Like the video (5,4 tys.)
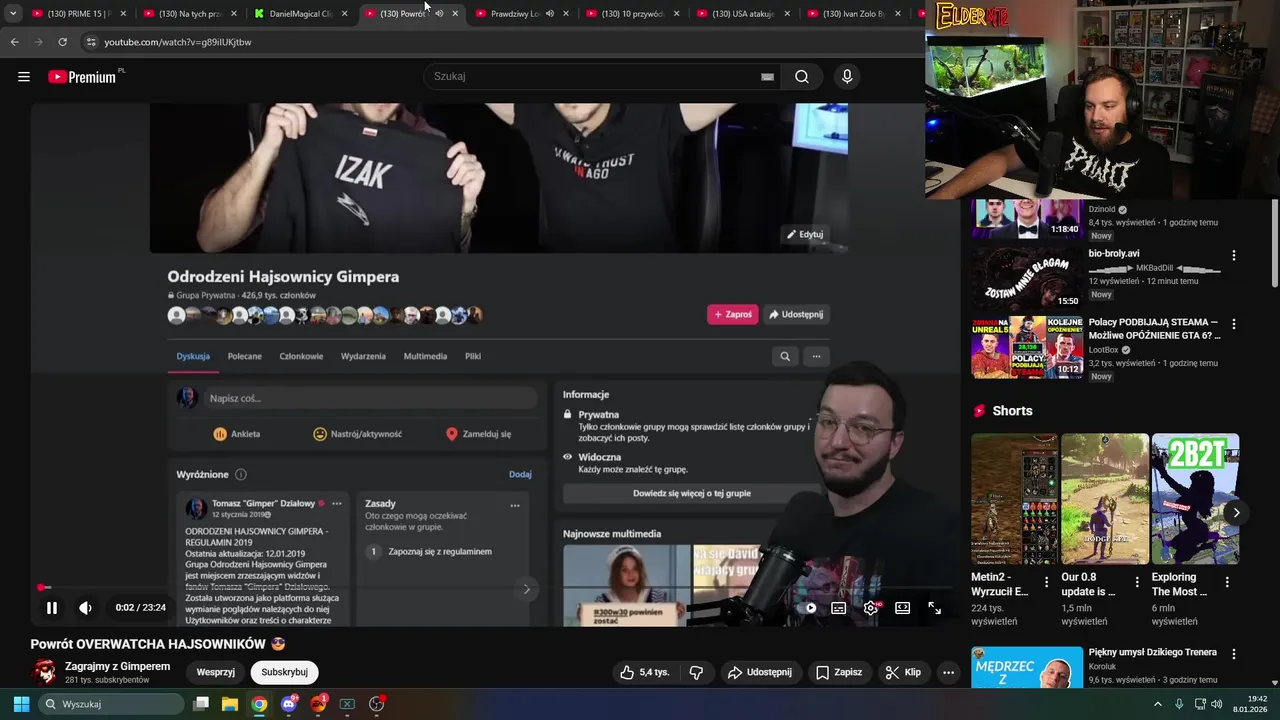 click(644, 672)
